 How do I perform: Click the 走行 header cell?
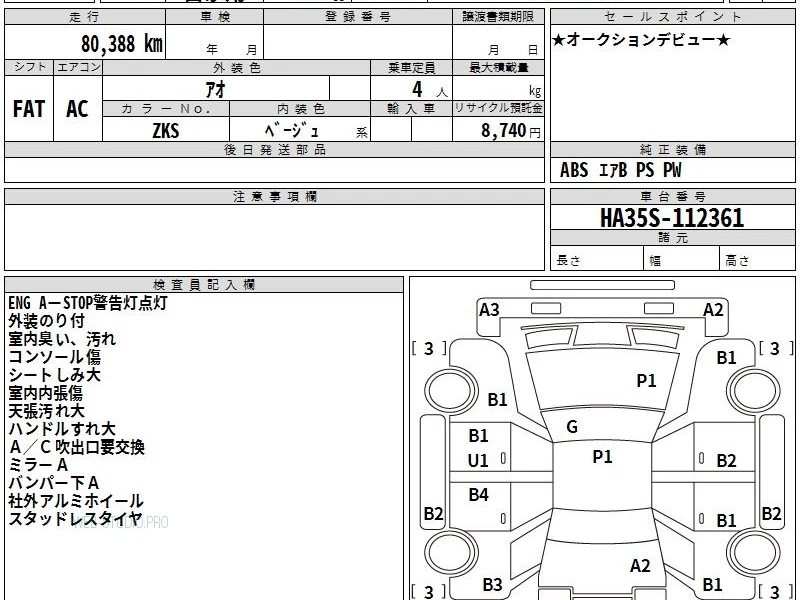coord(85,17)
